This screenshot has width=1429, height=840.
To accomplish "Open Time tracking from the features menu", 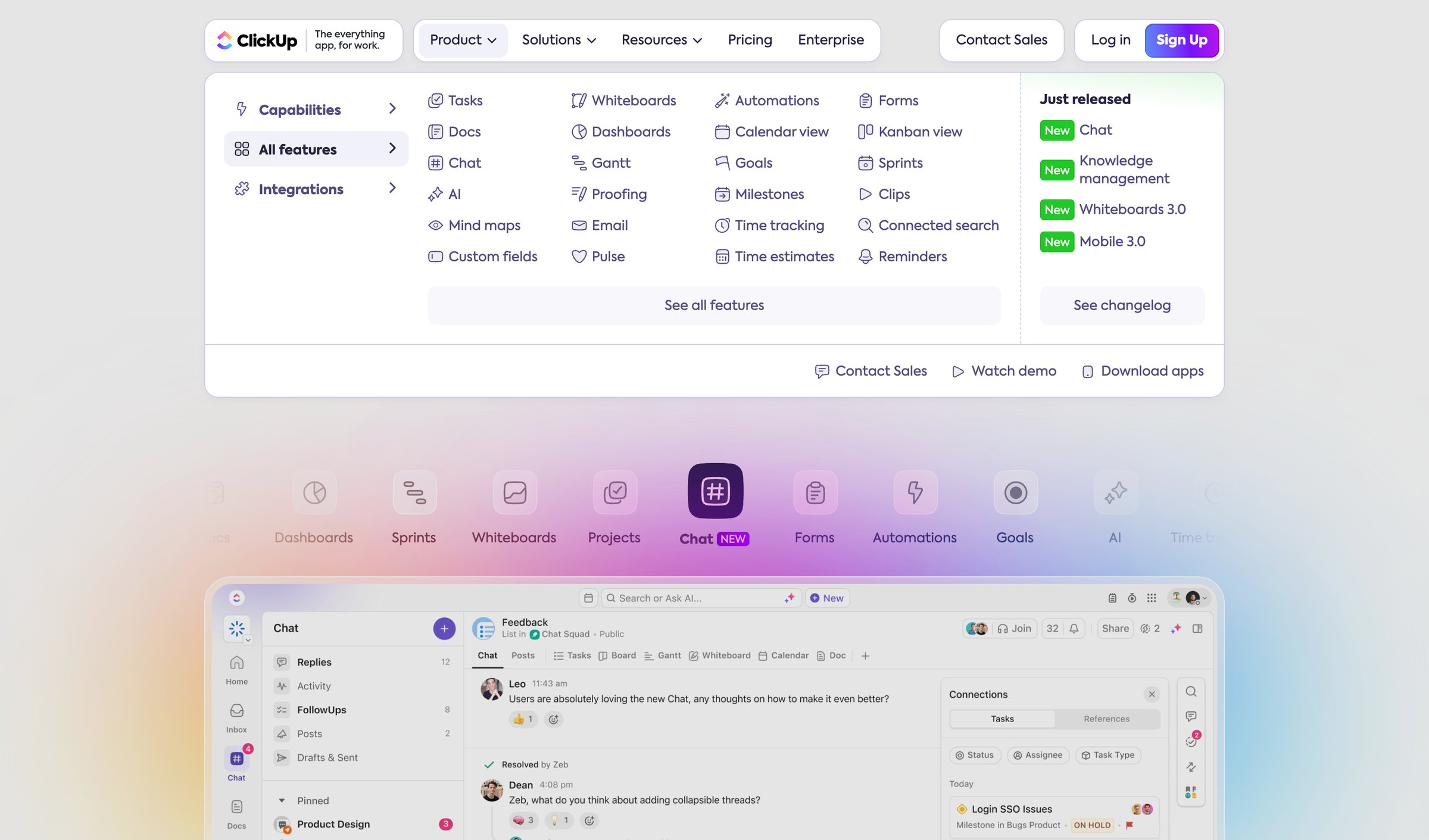I will pos(769,225).
